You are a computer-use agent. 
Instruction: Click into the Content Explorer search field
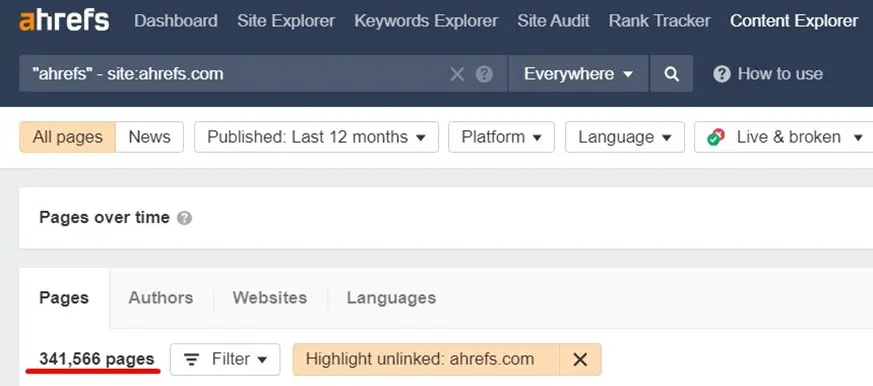234,74
